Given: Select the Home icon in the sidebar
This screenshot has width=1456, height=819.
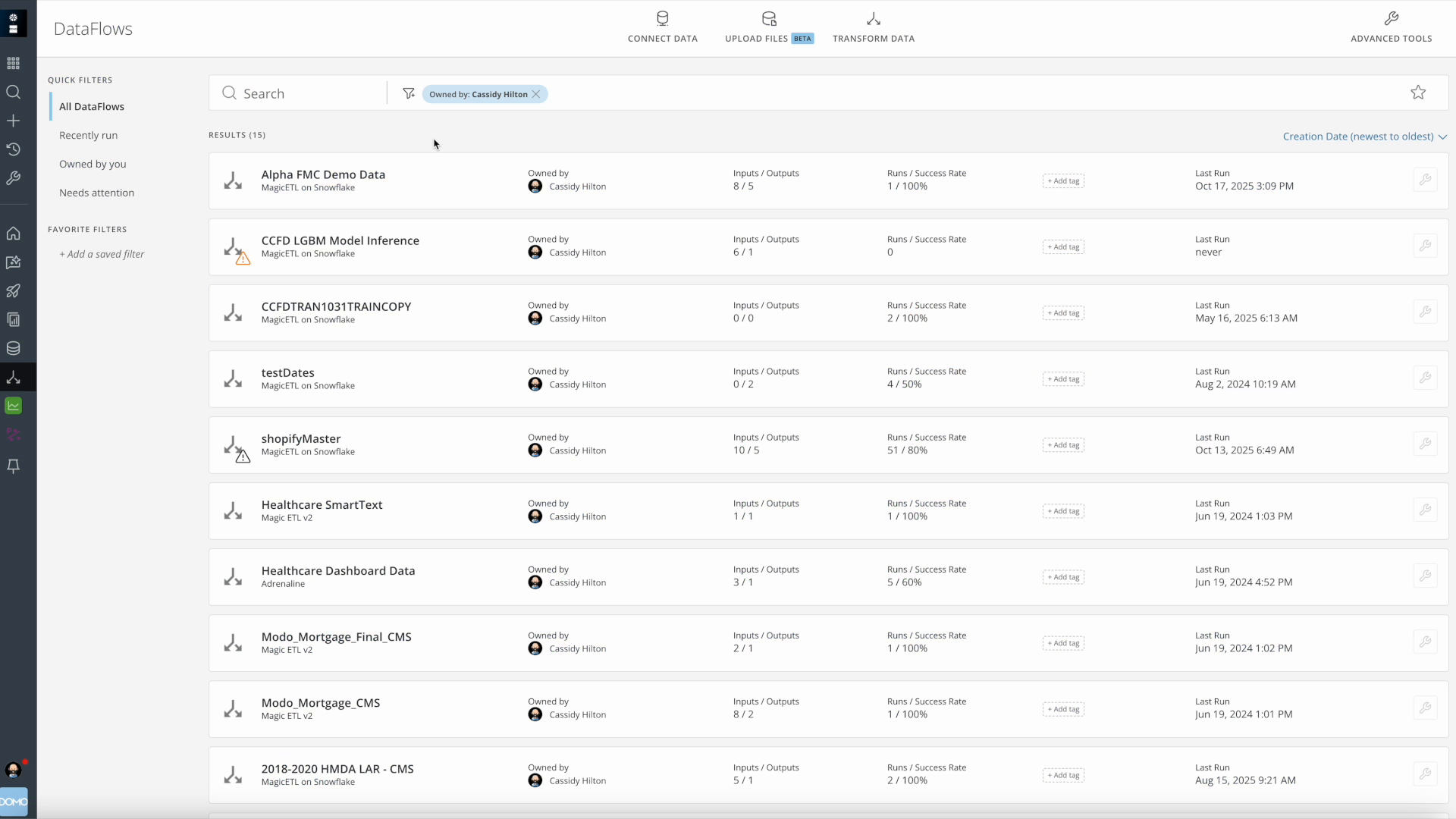Looking at the screenshot, I should pyautogui.click(x=13, y=234).
